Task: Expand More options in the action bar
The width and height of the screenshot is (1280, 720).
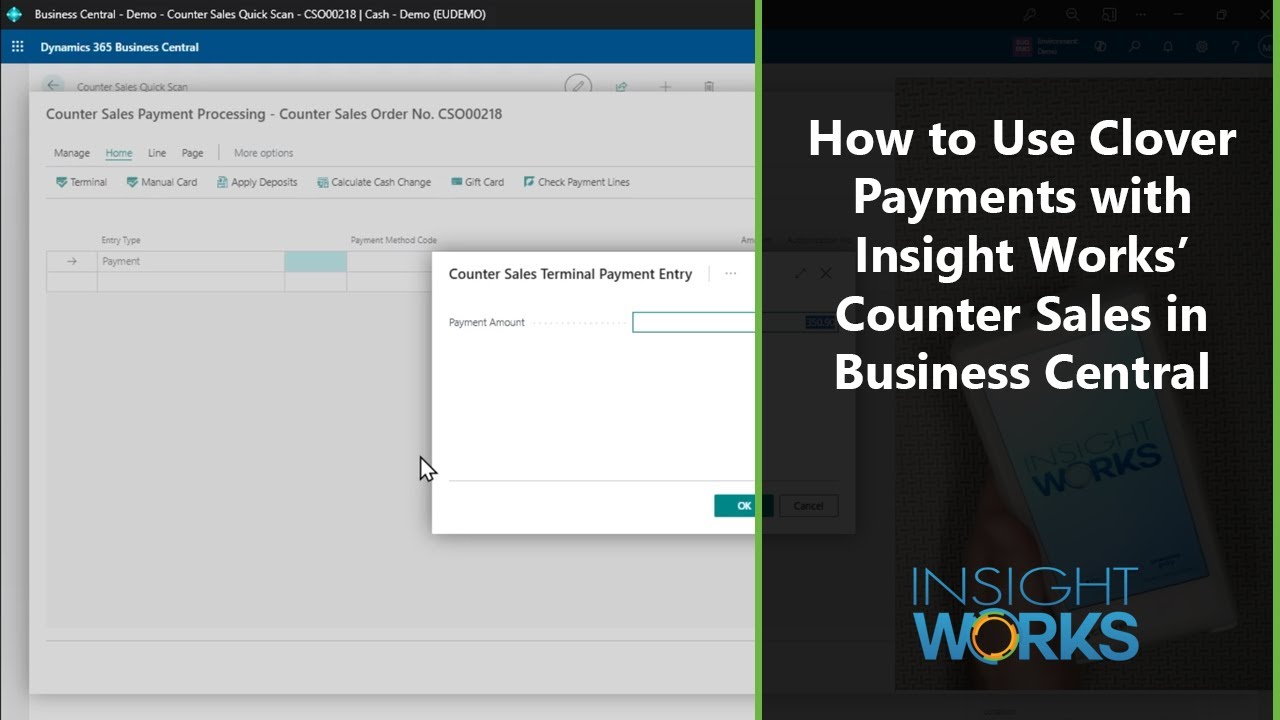Action: point(263,153)
